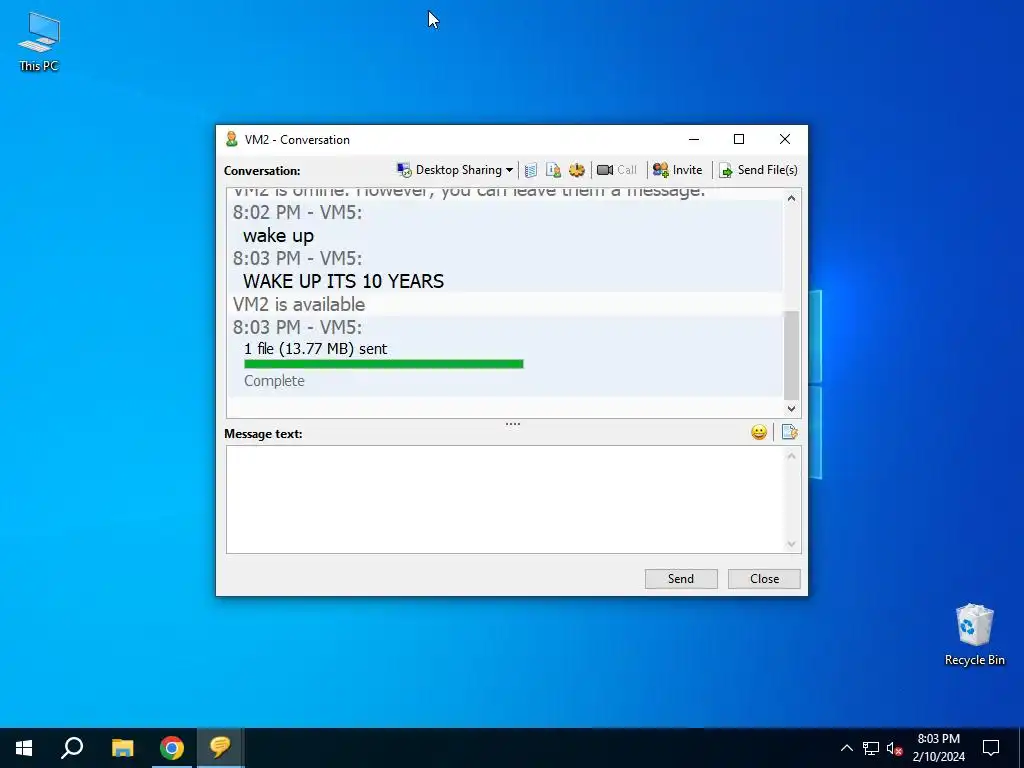
Task: Open the Action Center notifications icon
Action: coord(991,748)
